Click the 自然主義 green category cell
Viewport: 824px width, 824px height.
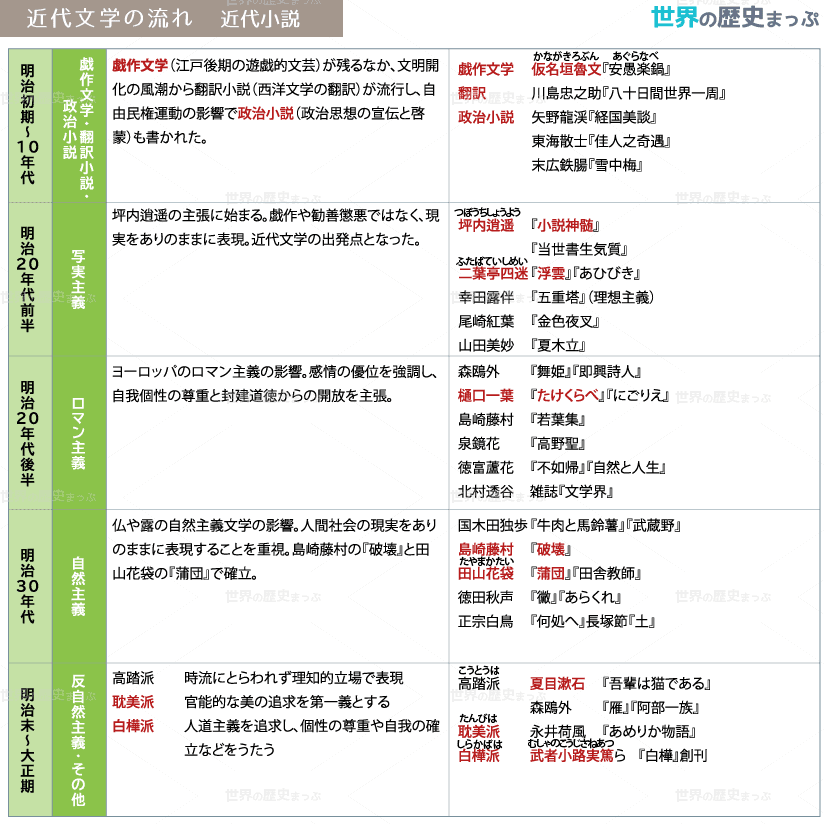tap(79, 586)
